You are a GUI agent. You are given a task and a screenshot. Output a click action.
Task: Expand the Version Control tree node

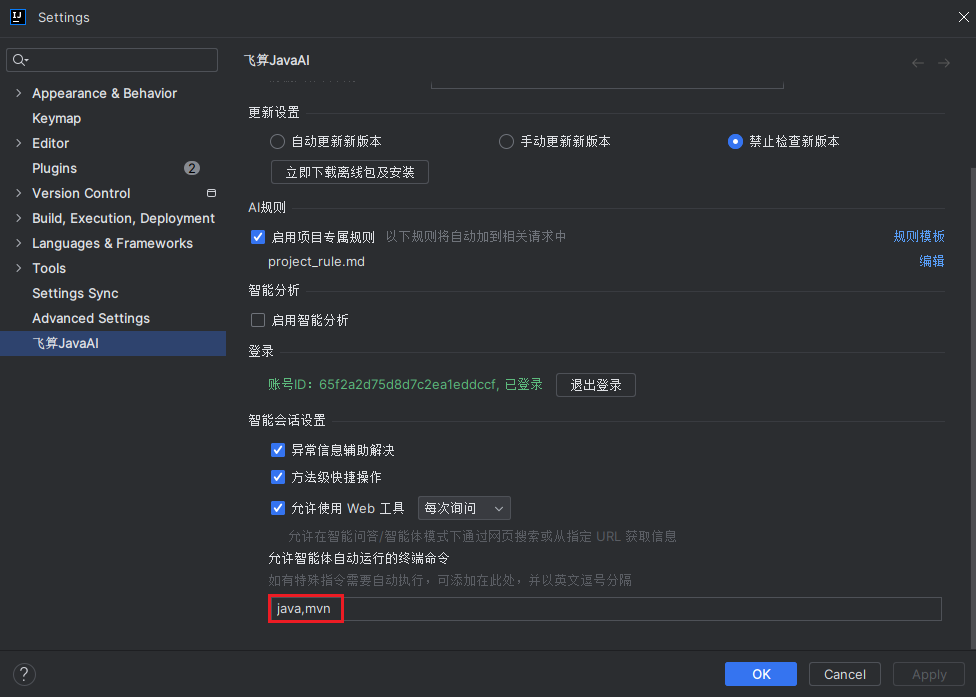[x=19, y=193]
